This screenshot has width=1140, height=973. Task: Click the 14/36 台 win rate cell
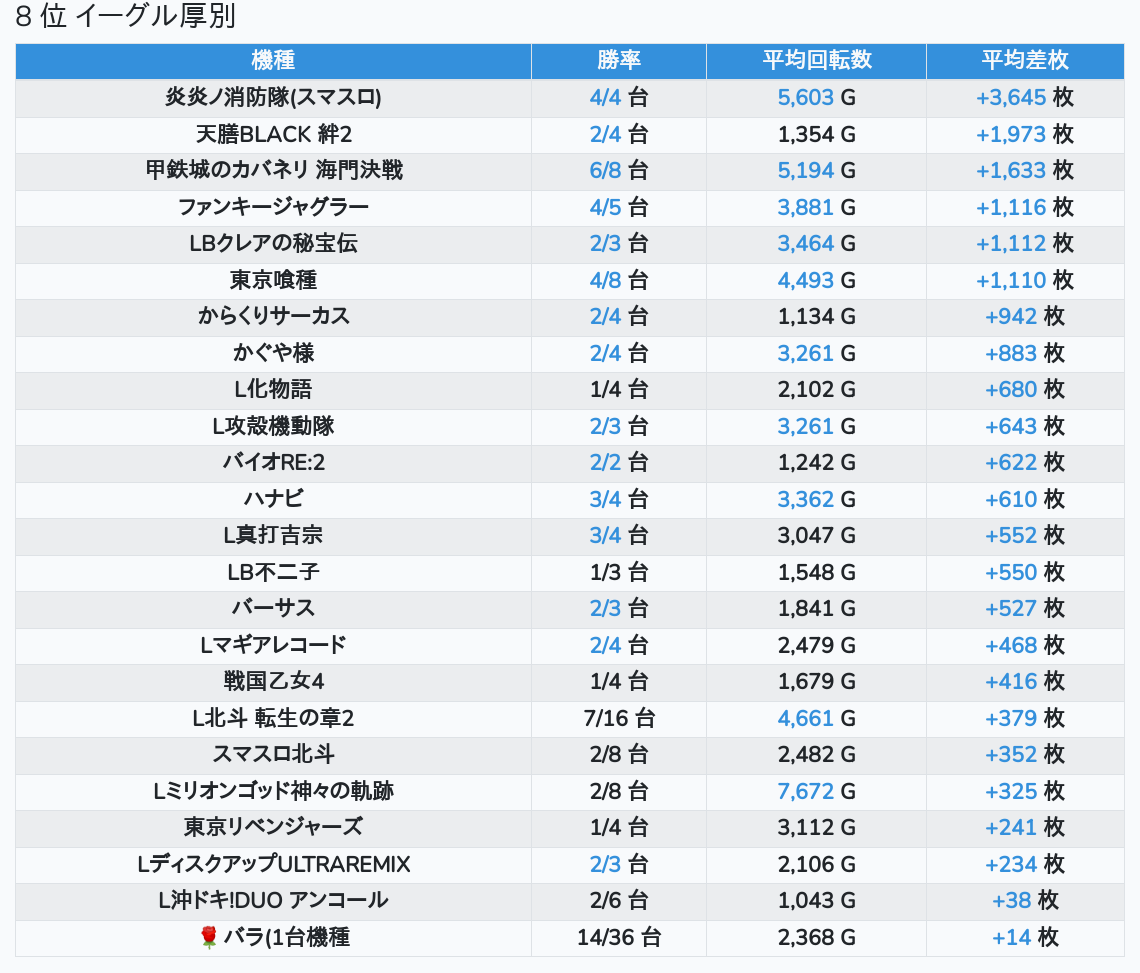tap(618, 937)
